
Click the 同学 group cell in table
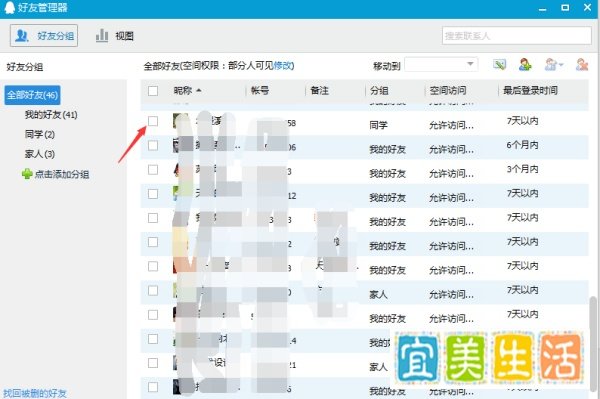(x=378, y=125)
